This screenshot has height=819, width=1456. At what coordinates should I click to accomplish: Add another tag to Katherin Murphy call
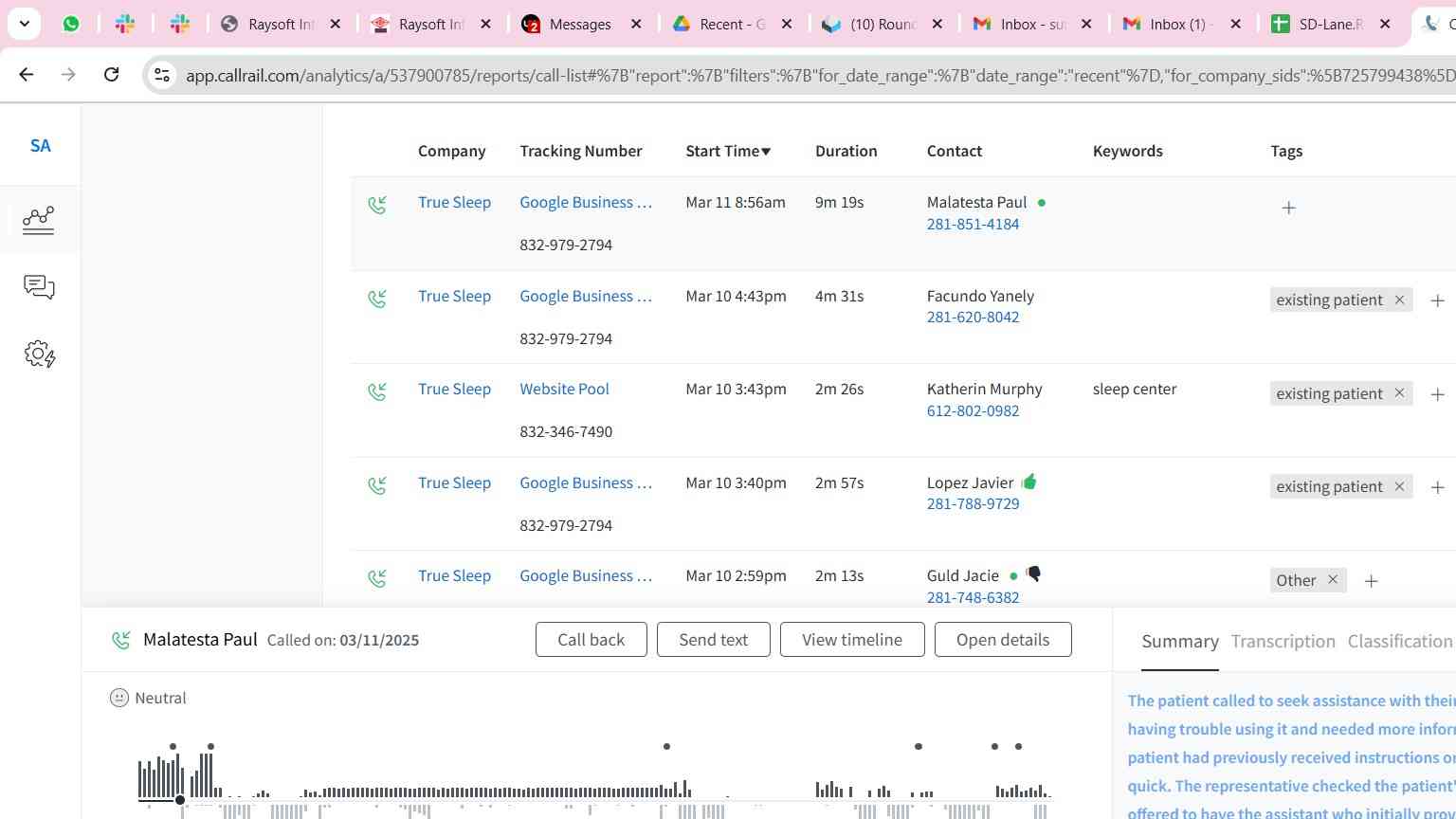(x=1437, y=394)
